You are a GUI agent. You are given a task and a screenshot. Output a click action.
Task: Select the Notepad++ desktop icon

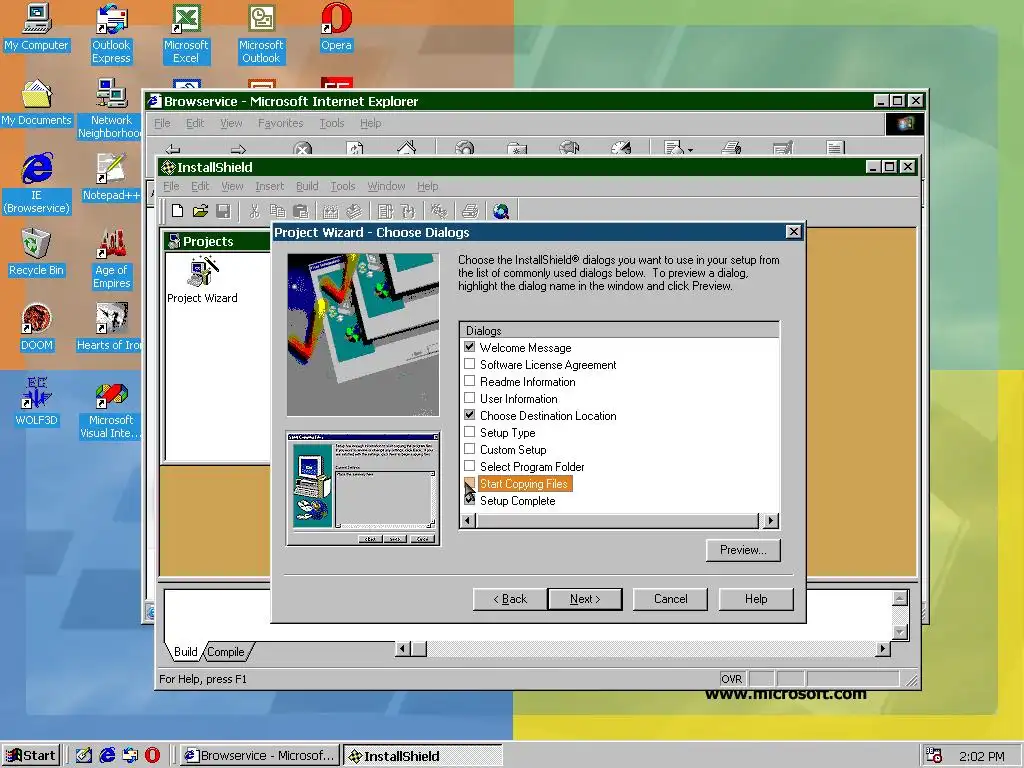tap(111, 178)
